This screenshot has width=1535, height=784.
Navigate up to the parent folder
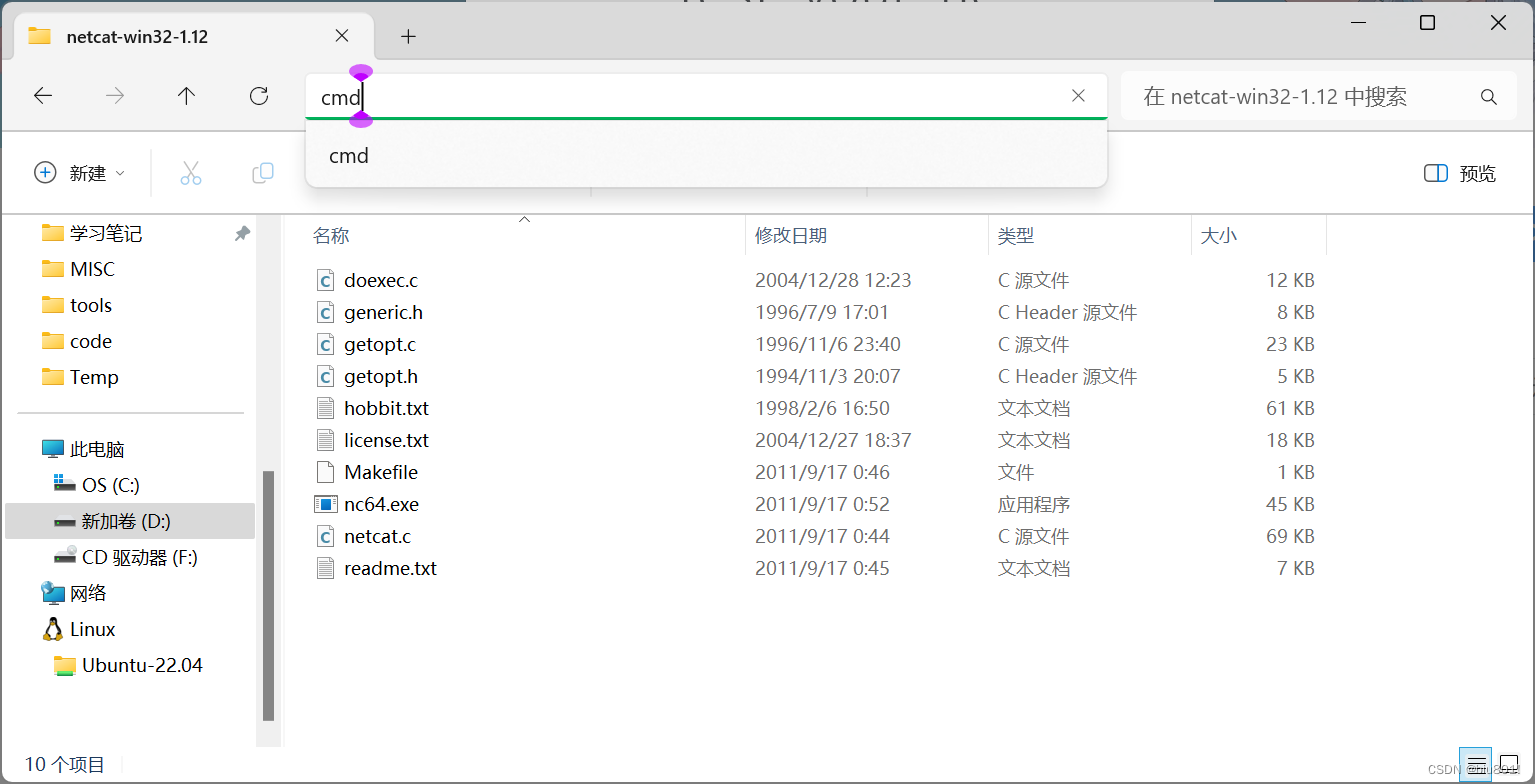(x=186, y=95)
